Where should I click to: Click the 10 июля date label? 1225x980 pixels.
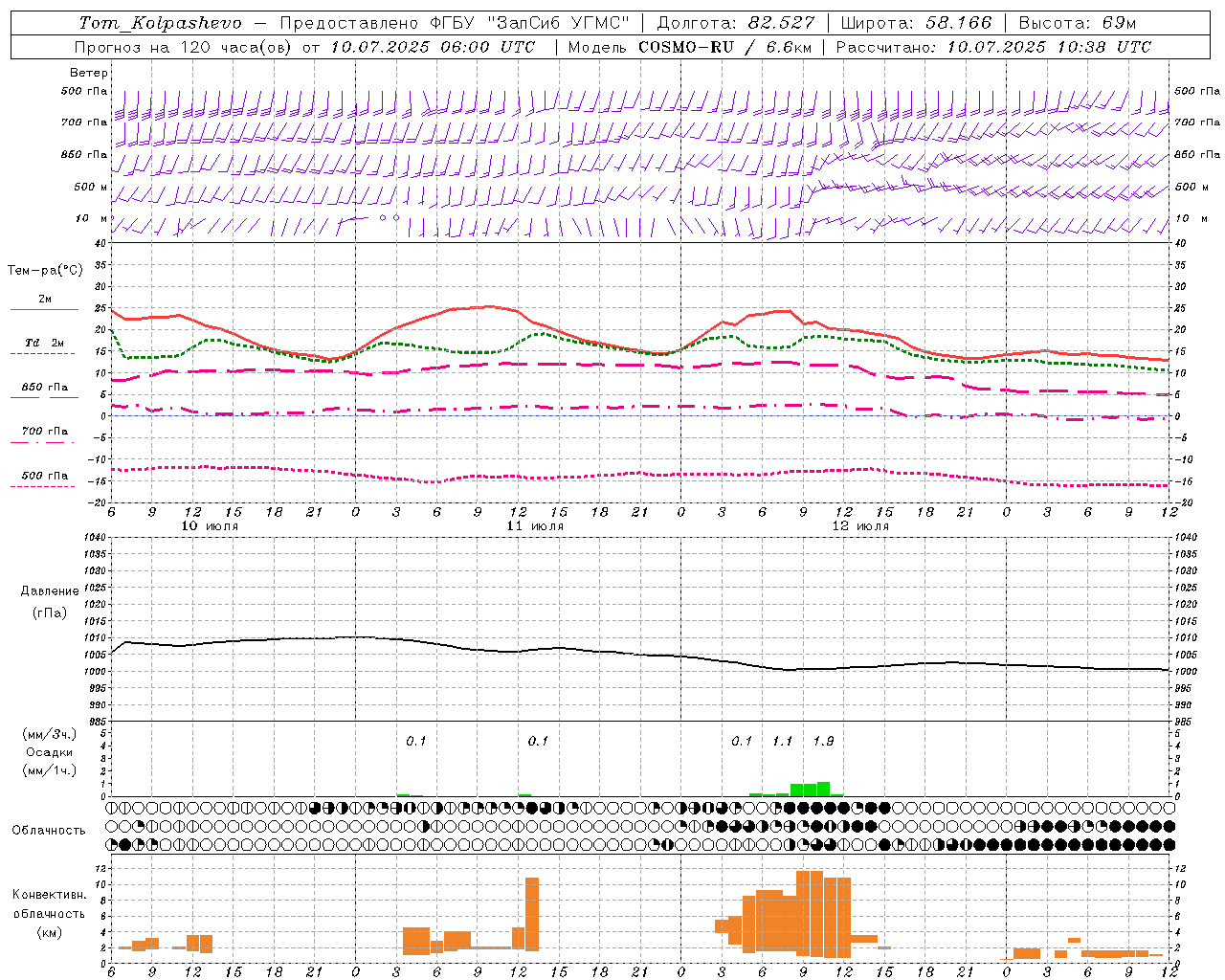[x=210, y=526]
